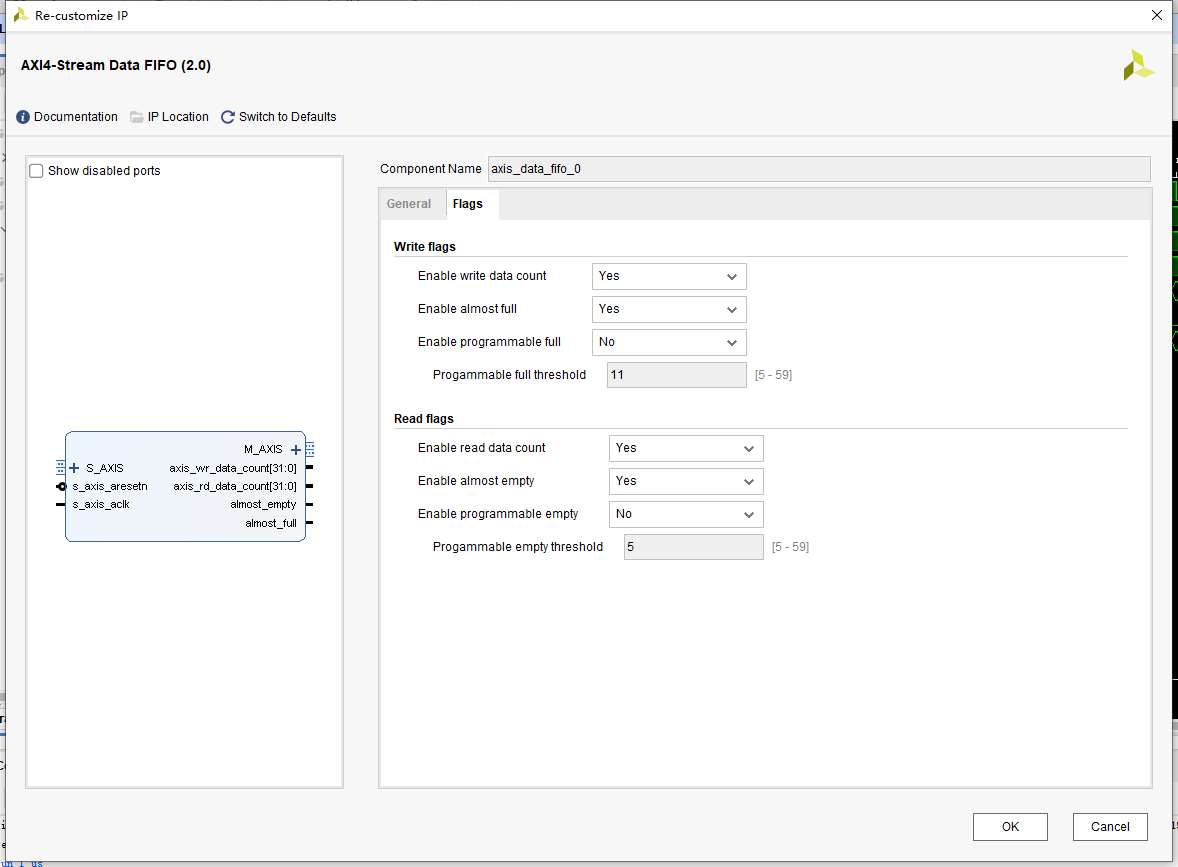The height and width of the screenshot is (867, 1178).
Task: Expand the M_AXIS interface plus icon
Action: (296, 450)
